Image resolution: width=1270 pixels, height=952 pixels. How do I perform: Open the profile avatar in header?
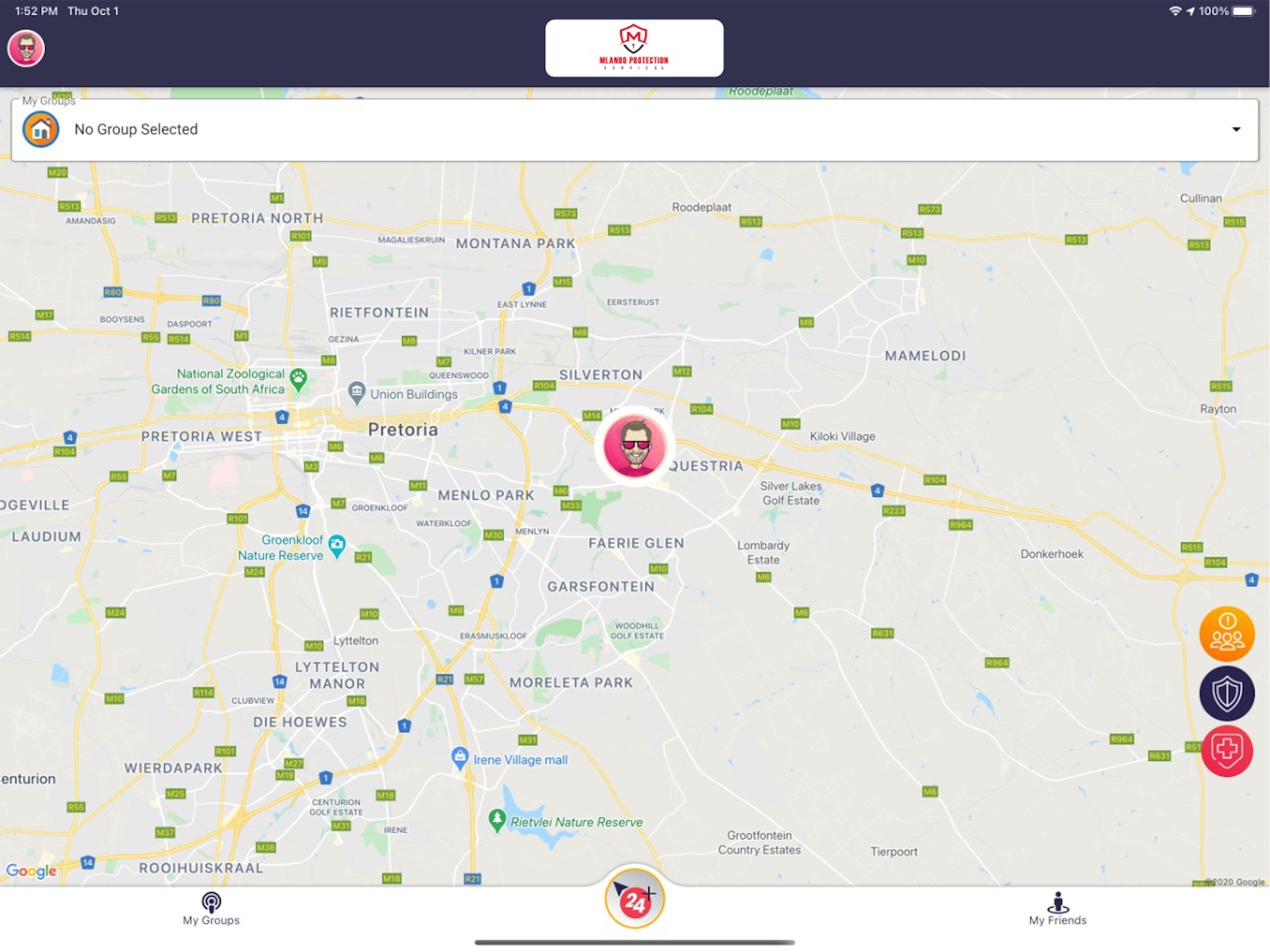(26, 48)
